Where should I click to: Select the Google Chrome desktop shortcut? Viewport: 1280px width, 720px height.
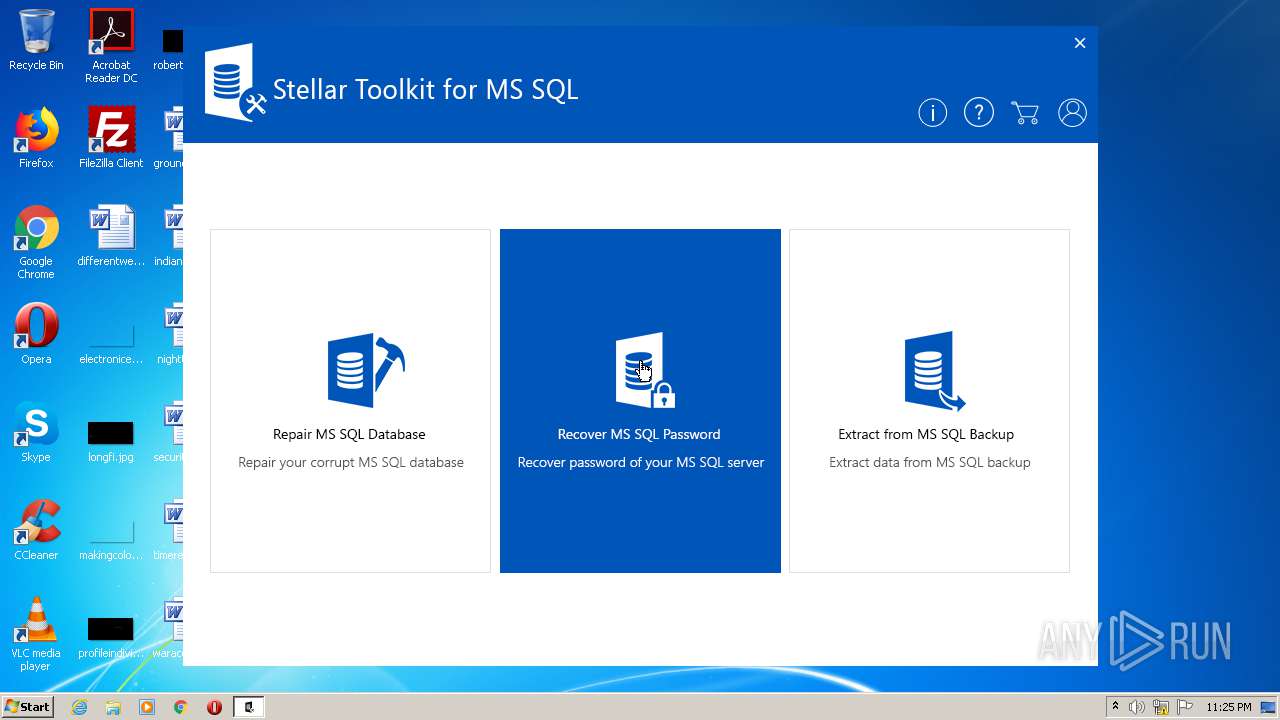pos(36,243)
